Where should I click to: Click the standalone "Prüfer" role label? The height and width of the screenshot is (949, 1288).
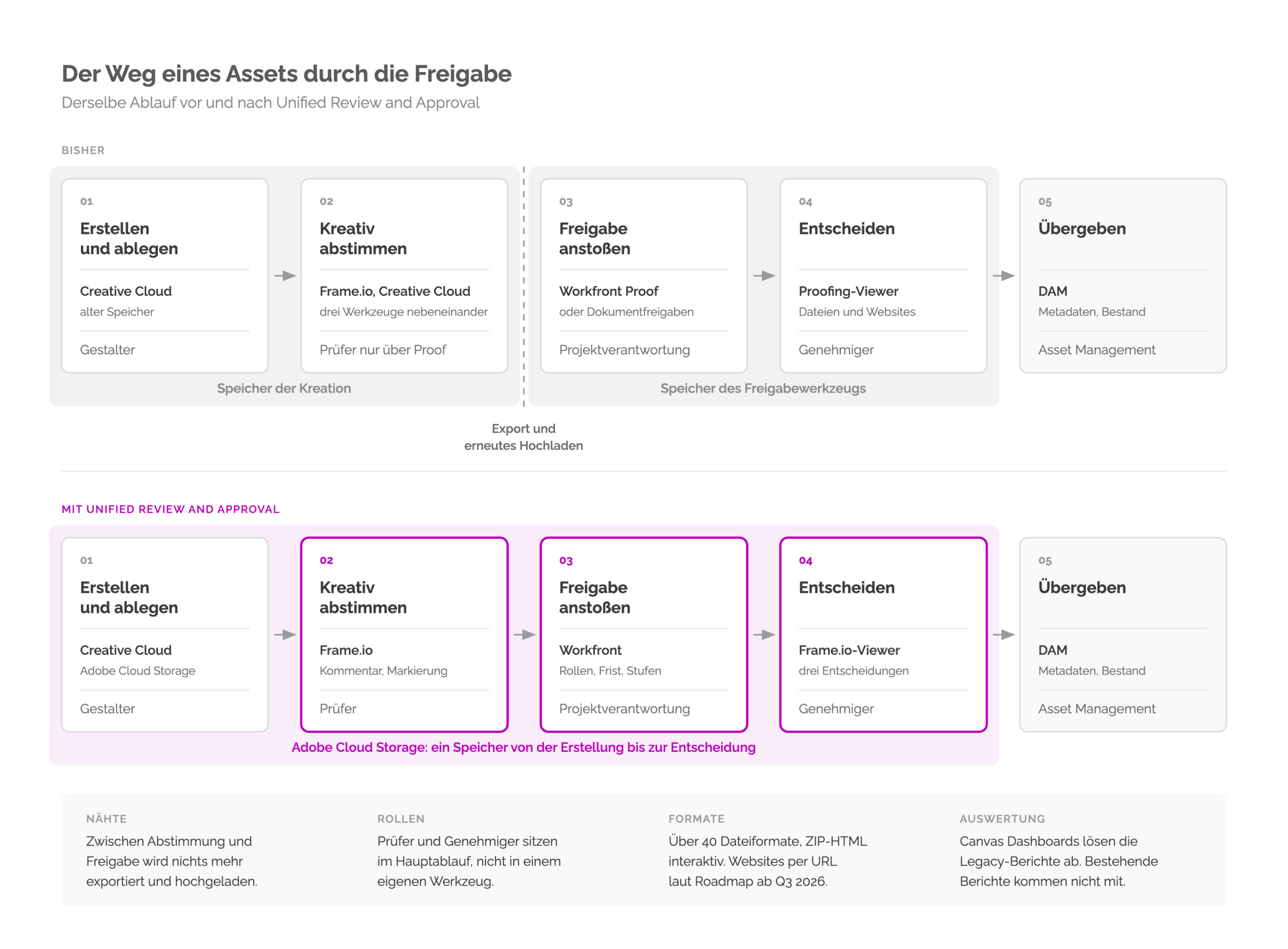[338, 709]
